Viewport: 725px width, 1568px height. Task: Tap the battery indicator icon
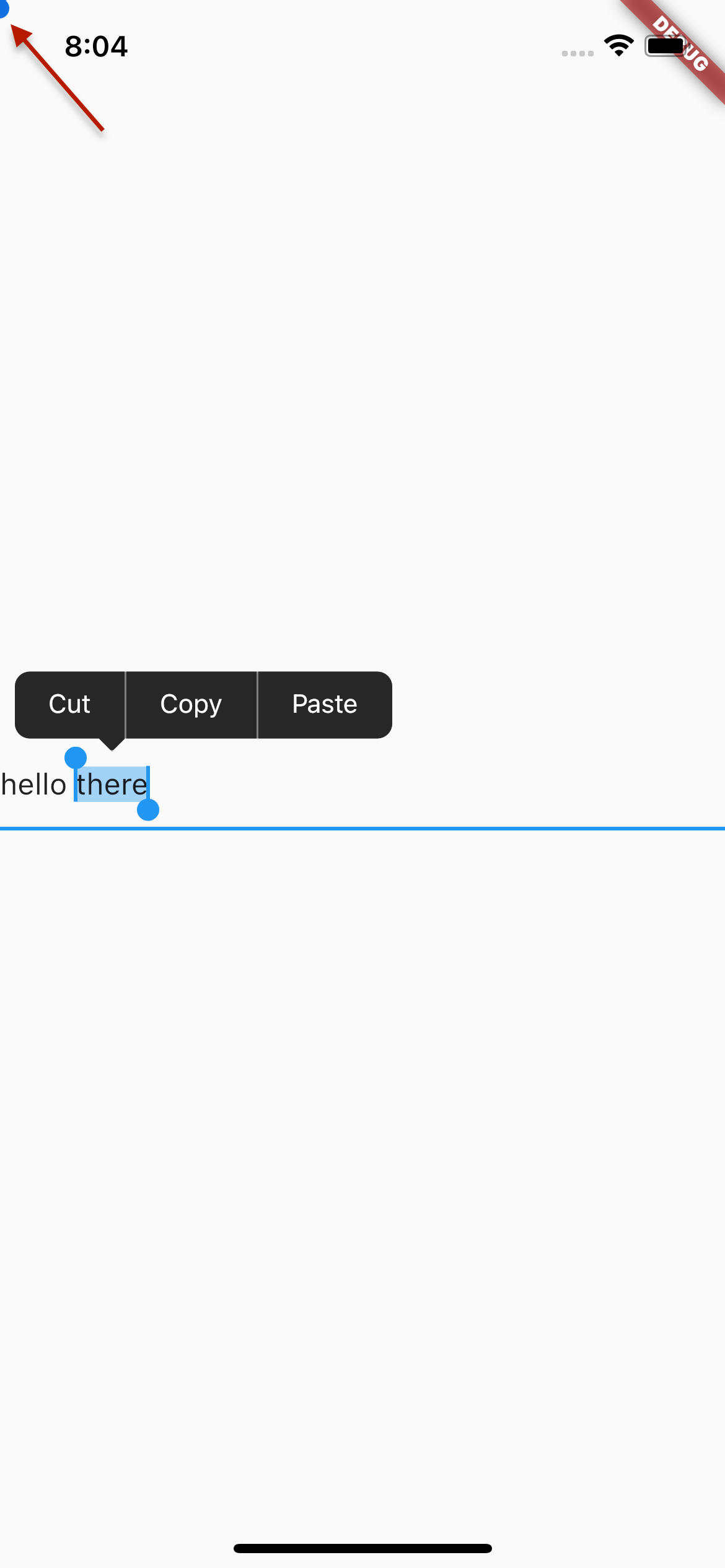click(666, 45)
